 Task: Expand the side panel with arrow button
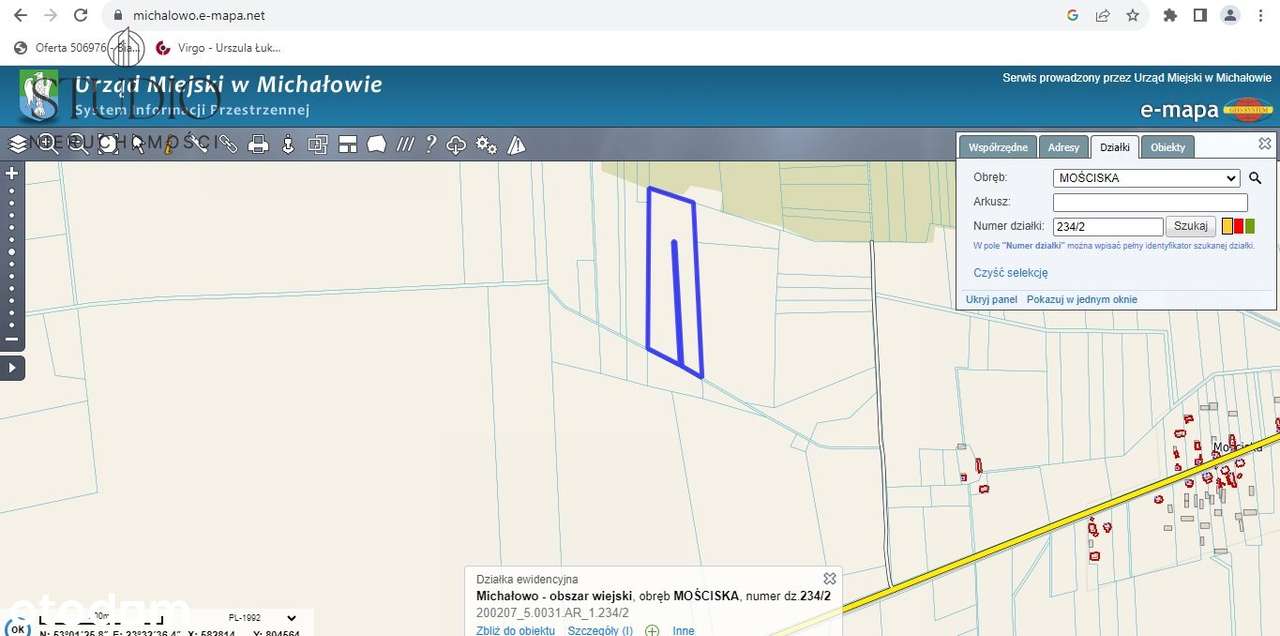12,368
